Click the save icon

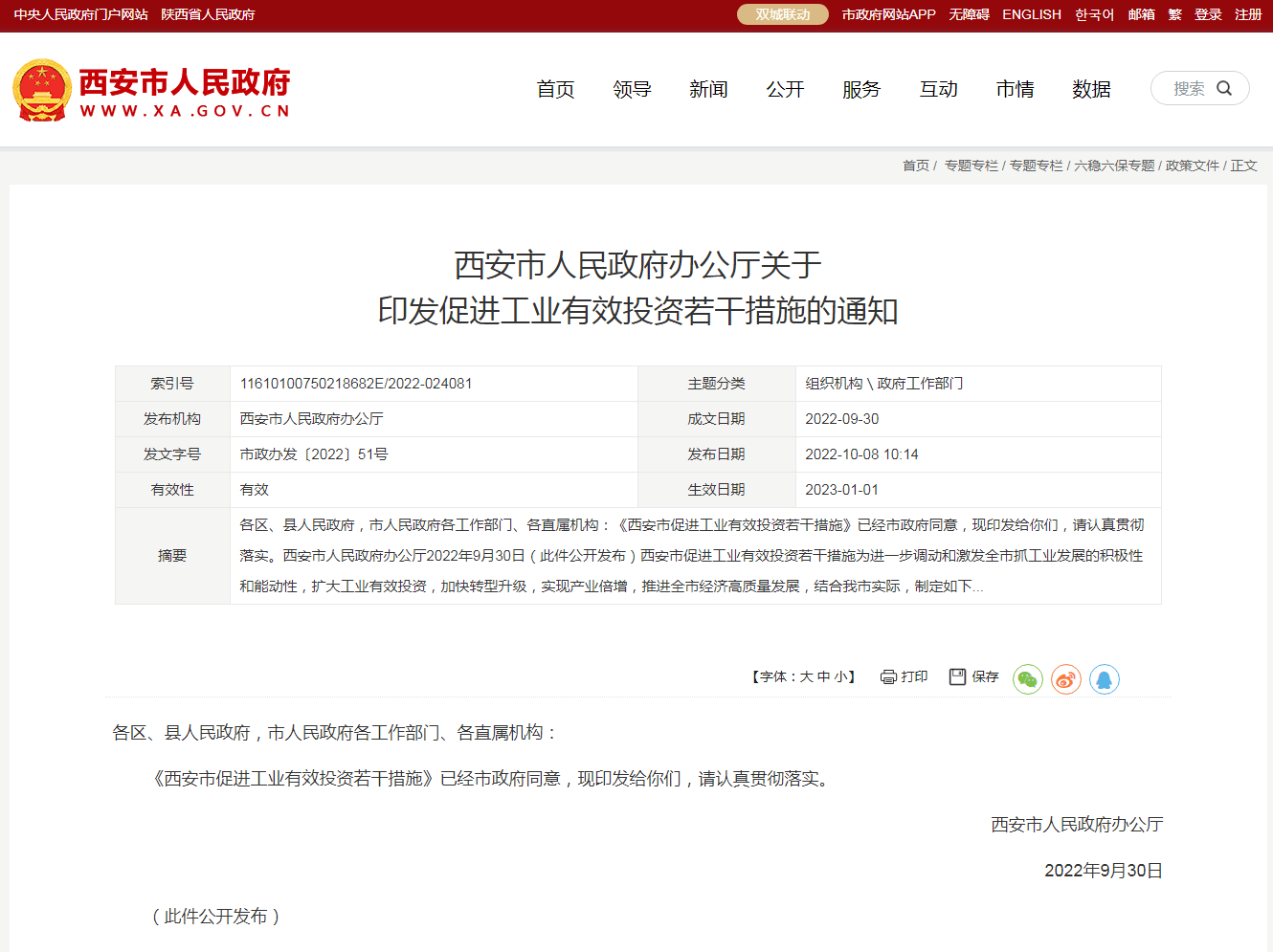(957, 677)
